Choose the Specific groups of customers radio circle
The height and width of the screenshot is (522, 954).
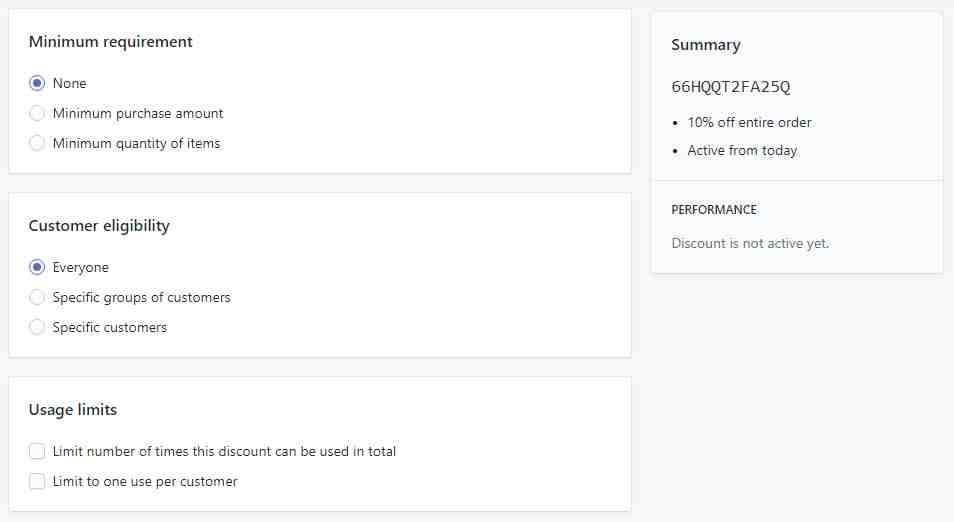point(37,298)
